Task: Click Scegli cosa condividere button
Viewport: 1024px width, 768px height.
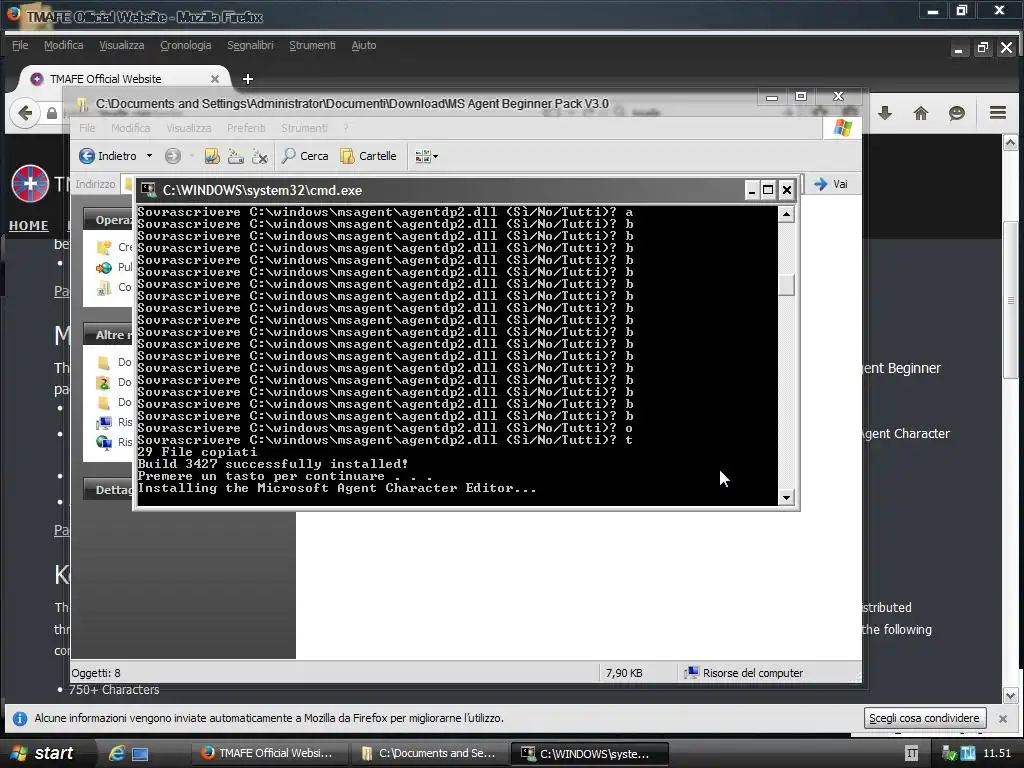Action: coord(924,718)
